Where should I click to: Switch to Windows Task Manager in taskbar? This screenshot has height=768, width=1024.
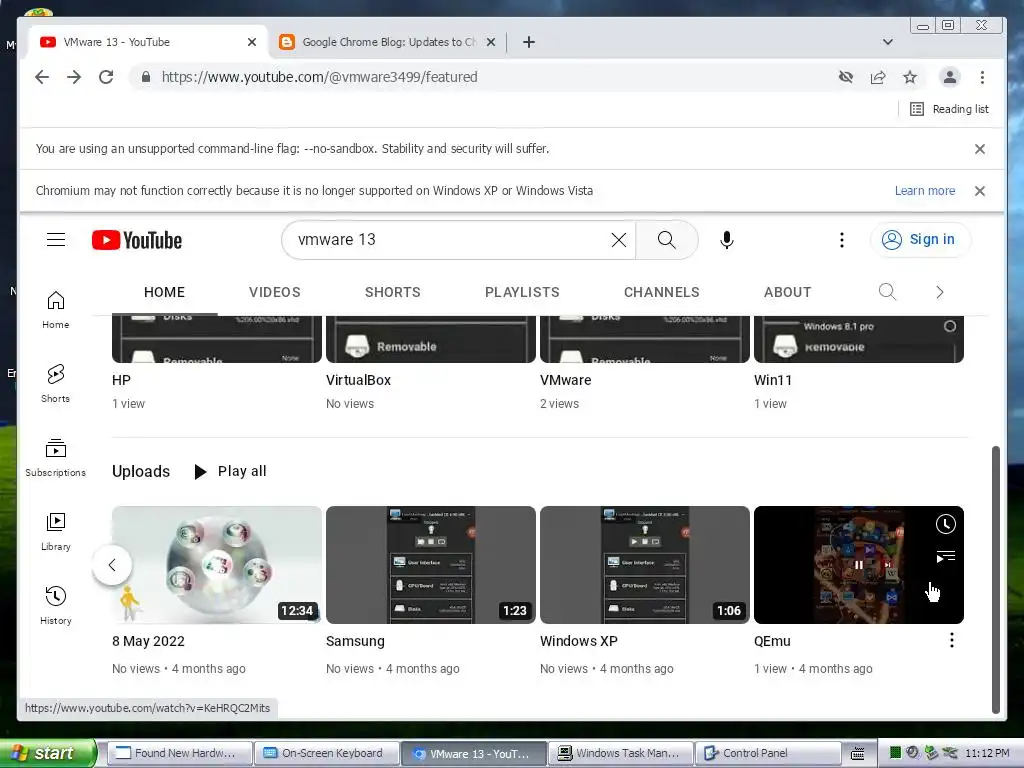[x=620, y=753]
